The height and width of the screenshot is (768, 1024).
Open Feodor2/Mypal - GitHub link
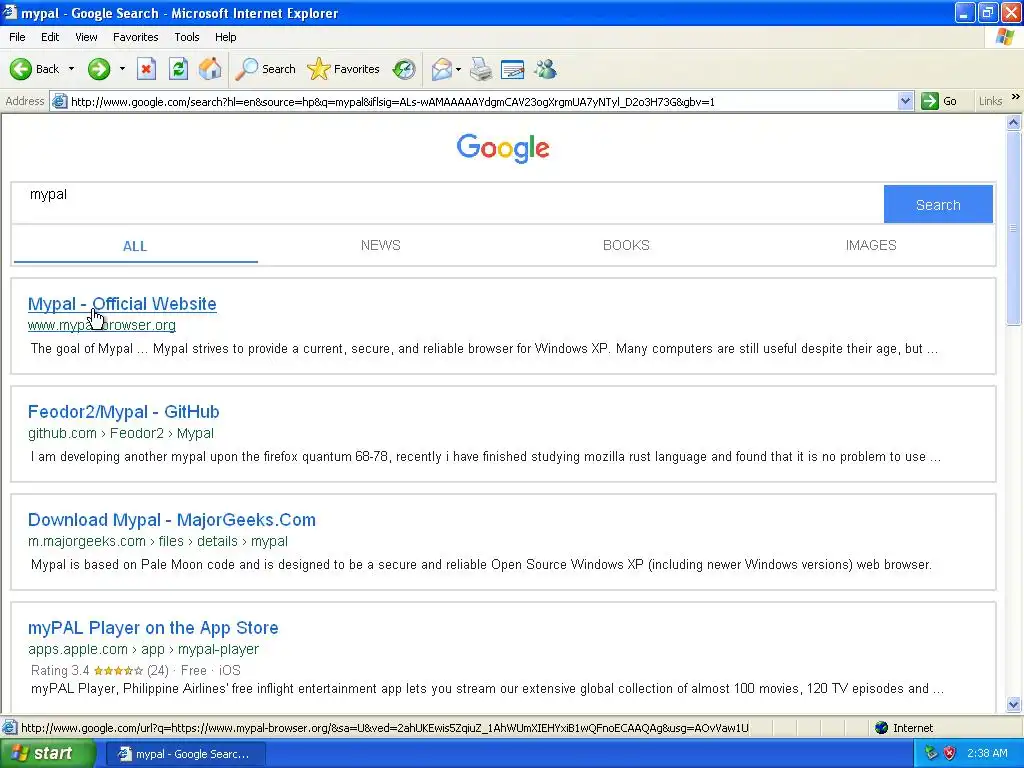pyautogui.click(x=123, y=412)
